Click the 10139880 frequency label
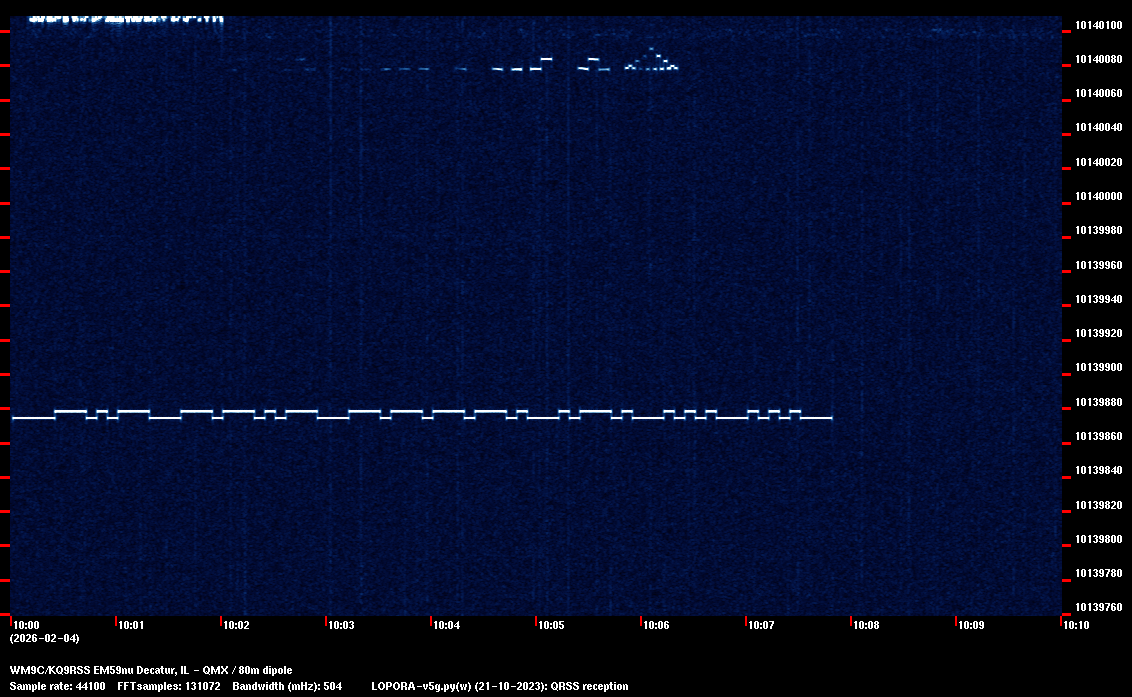Screen dimensions: 1132x697 pyautogui.click(x=1097, y=402)
